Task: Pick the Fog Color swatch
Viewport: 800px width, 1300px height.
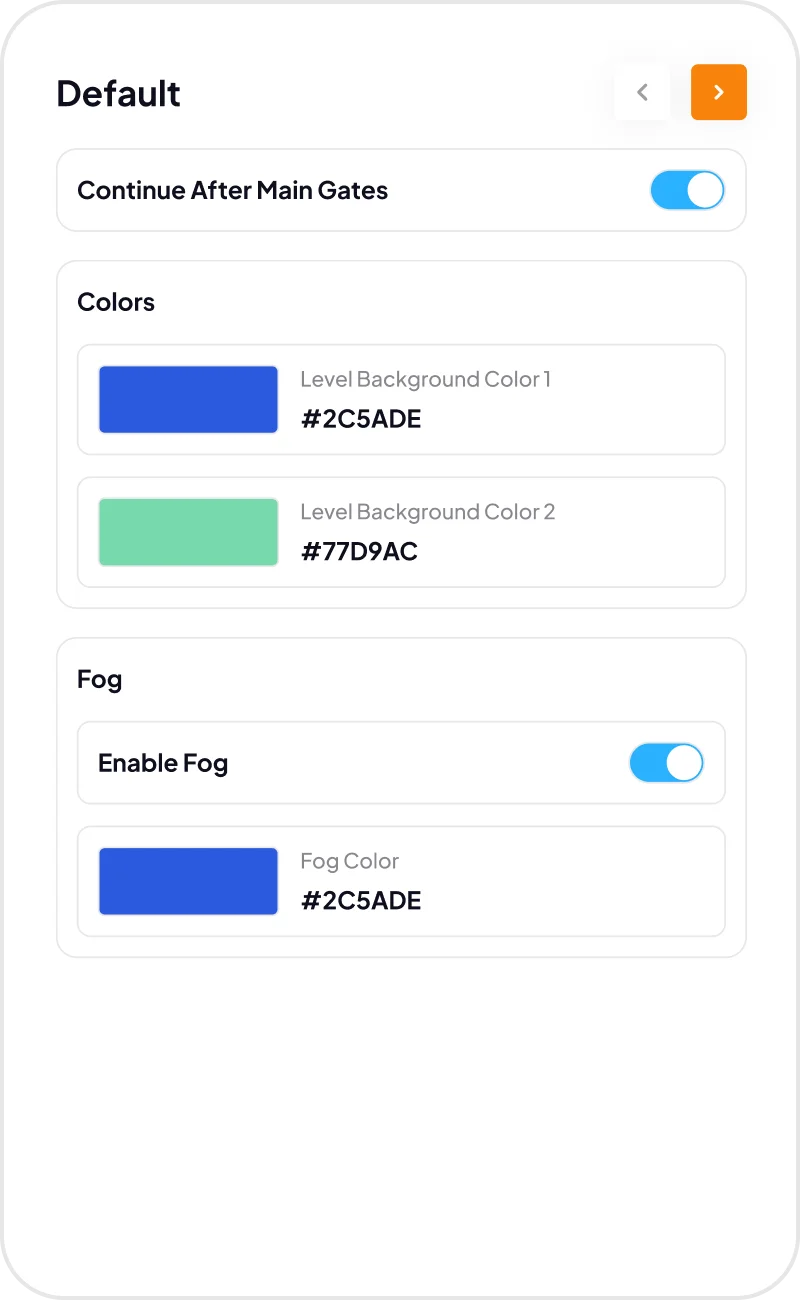Action: tap(188, 881)
